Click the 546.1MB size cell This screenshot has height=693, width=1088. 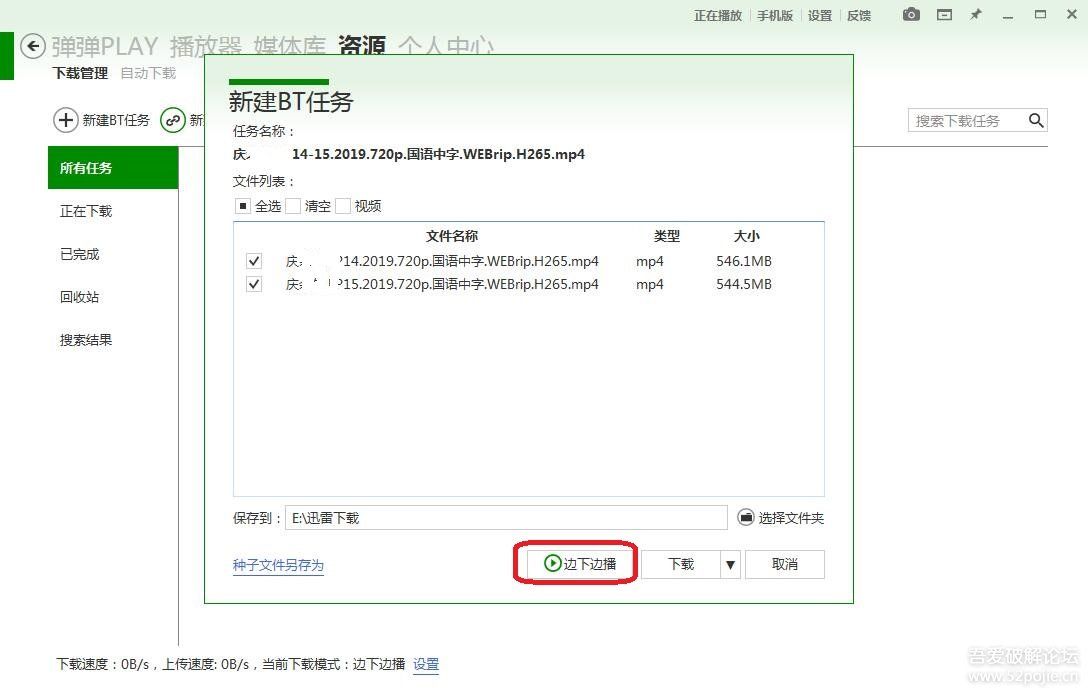pyautogui.click(x=744, y=262)
